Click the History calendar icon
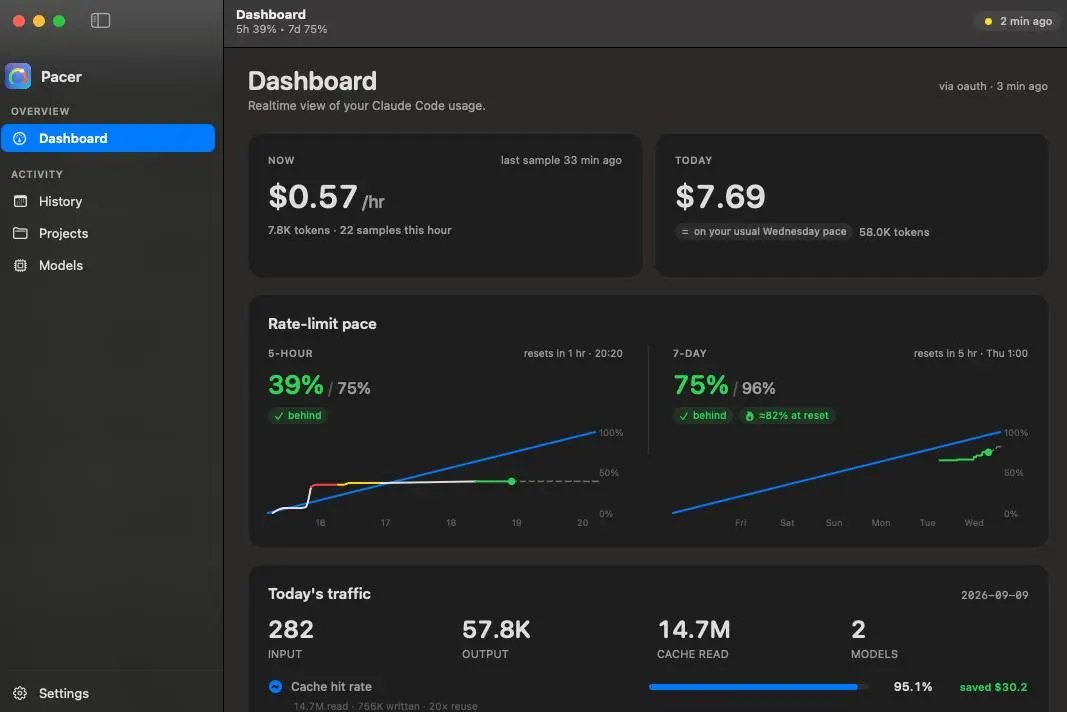 (x=20, y=201)
